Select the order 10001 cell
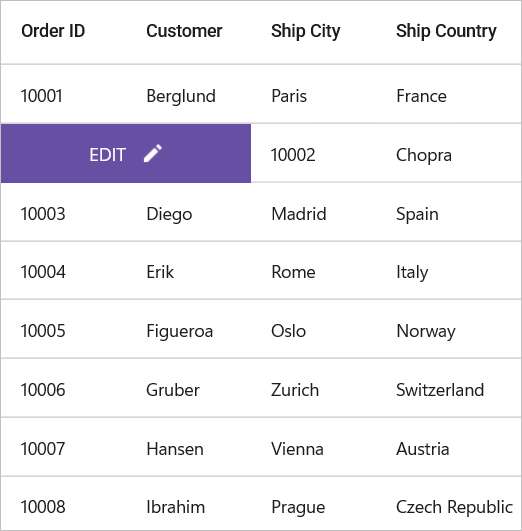522x531 pixels. coord(63,94)
